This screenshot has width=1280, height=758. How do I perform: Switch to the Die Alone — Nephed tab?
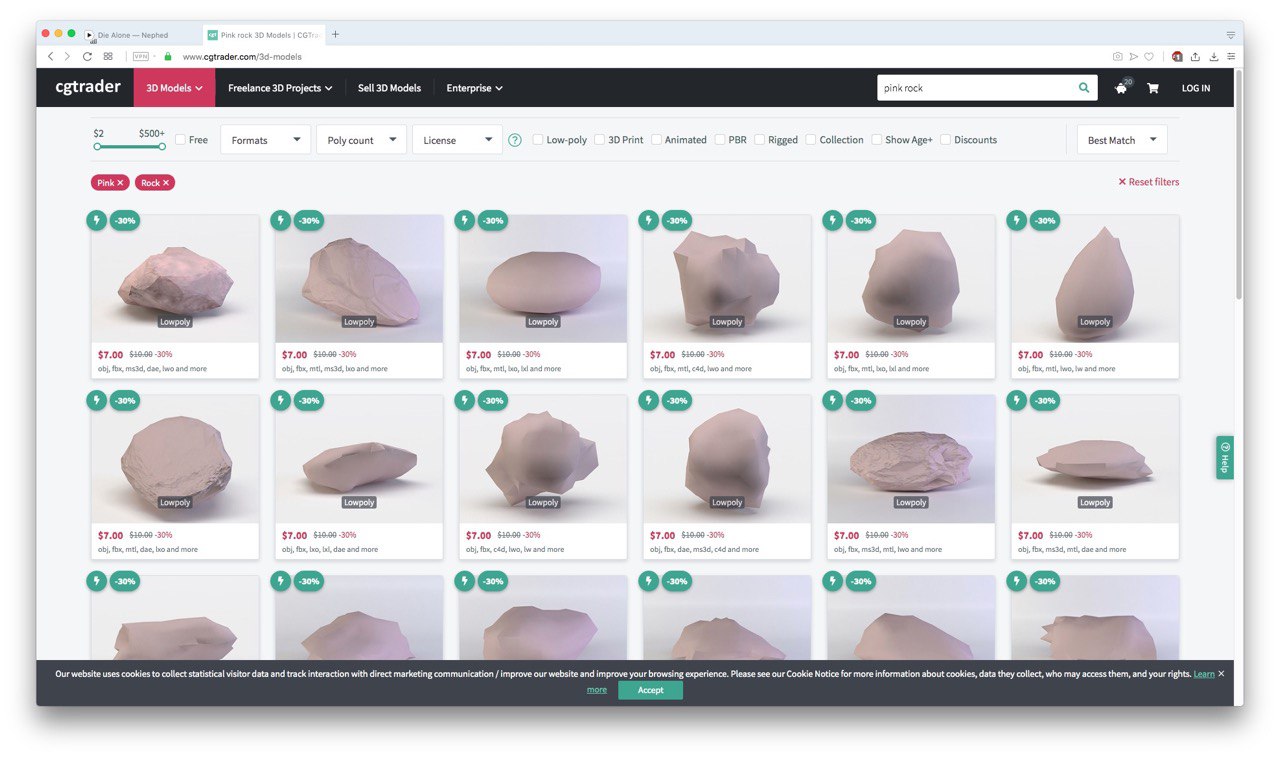pyautogui.click(x=133, y=35)
